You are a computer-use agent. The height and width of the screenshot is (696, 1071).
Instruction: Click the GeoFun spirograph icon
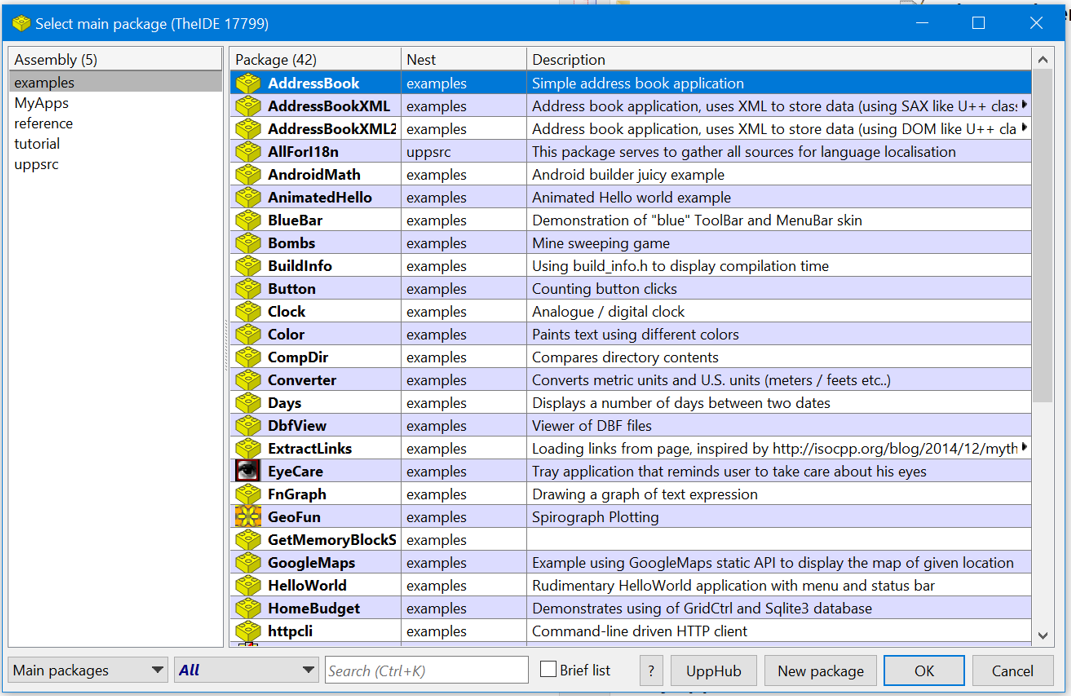click(x=247, y=517)
